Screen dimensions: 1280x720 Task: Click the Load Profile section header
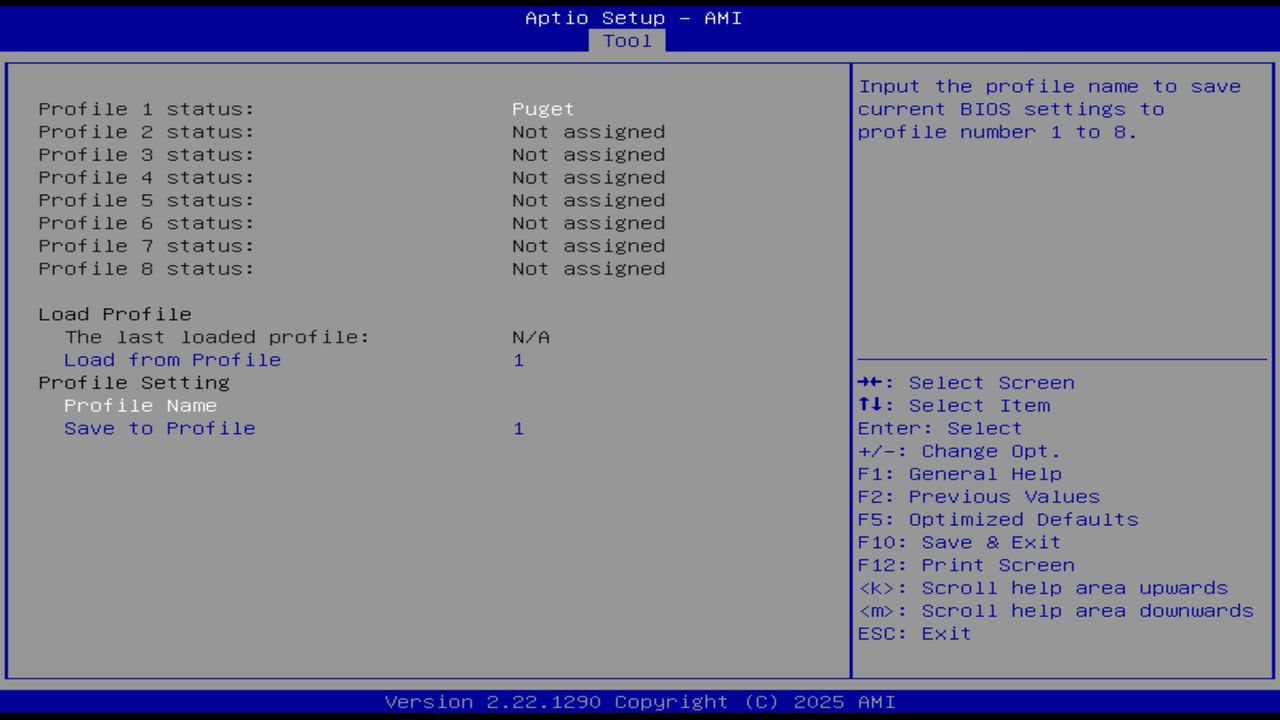click(x=114, y=314)
